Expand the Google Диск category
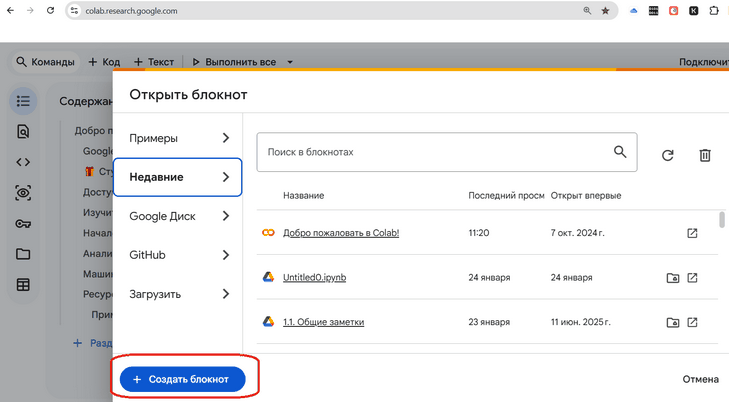Screen dimensions: 729x402 click(x=178, y=216)
